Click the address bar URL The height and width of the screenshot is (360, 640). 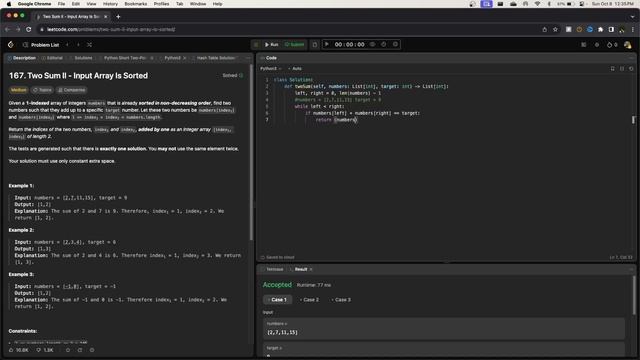[x=111, y=29]
